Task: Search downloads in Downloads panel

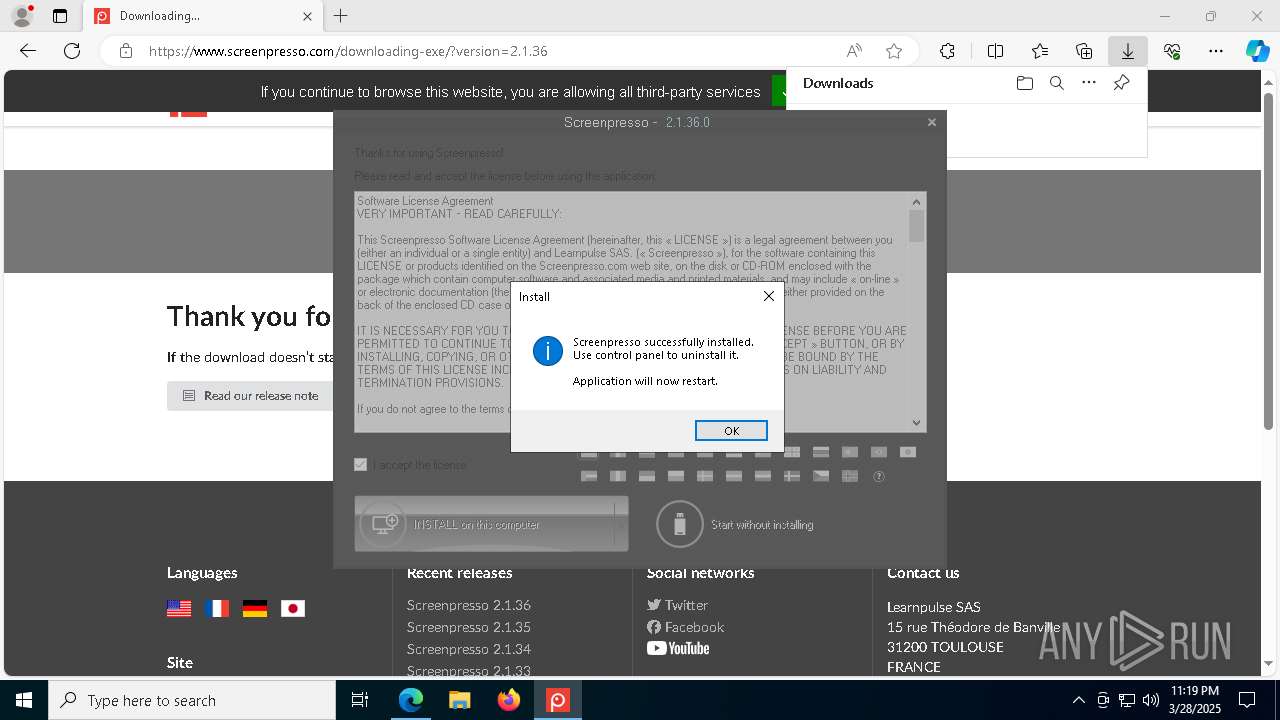Action: coord(1056,83)
